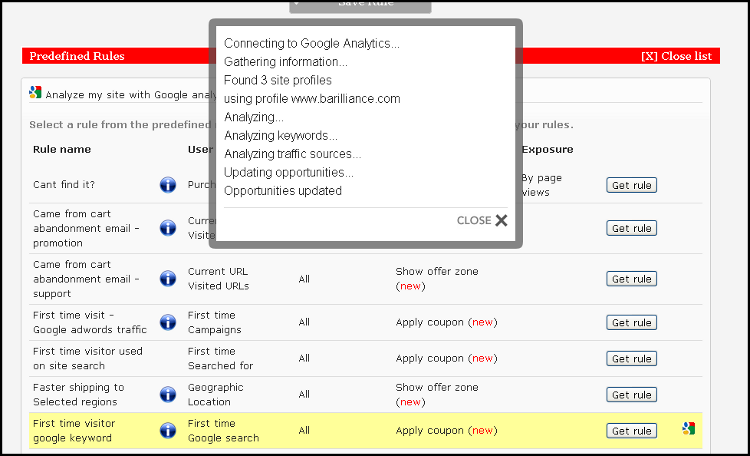The width and height of the screenshot is (750, 456).
Task: Click 'using profile www.barilliance.com' line
Action: tap(312, 99)
